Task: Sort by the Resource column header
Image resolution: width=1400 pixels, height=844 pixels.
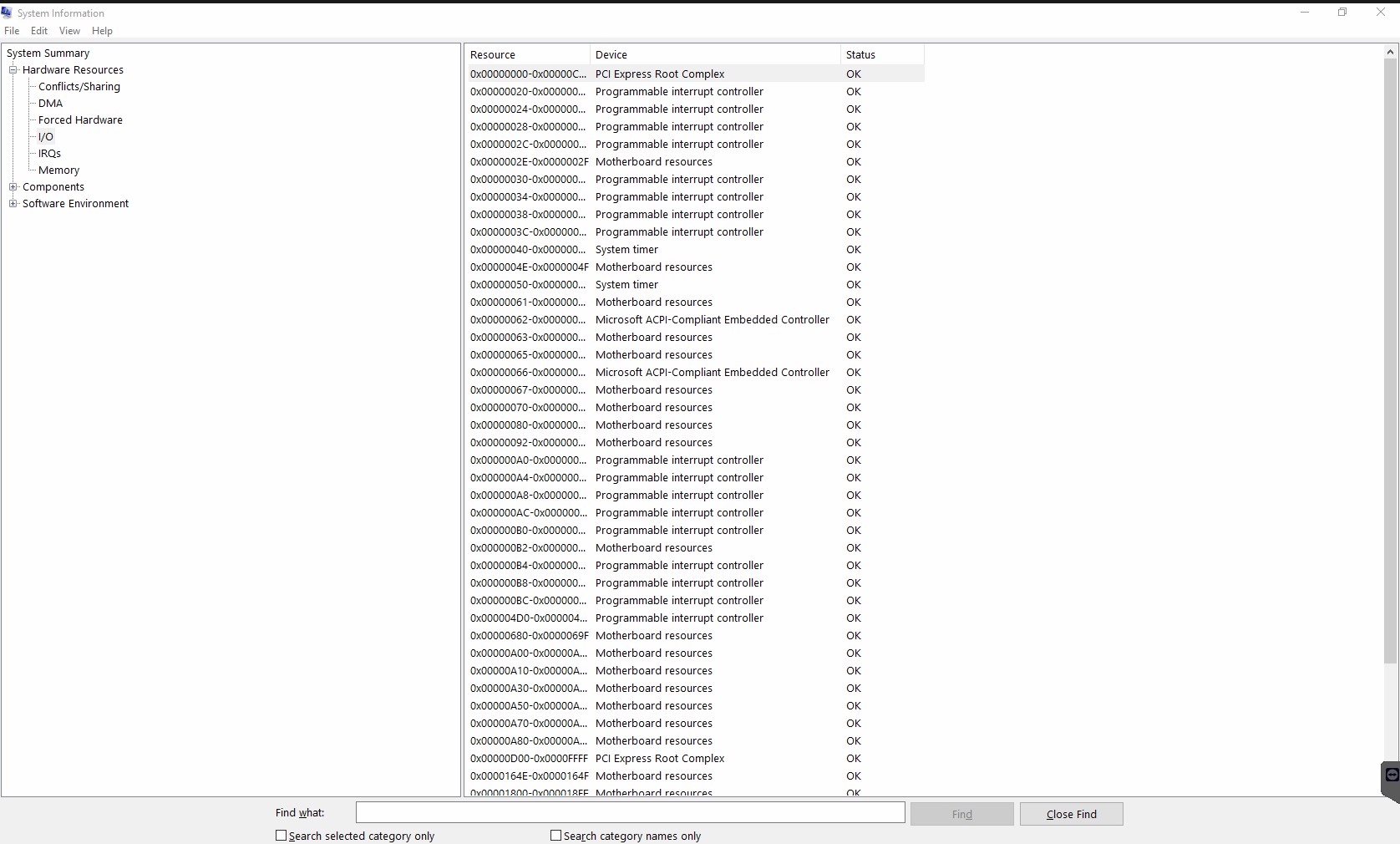Action: [527, 54]
